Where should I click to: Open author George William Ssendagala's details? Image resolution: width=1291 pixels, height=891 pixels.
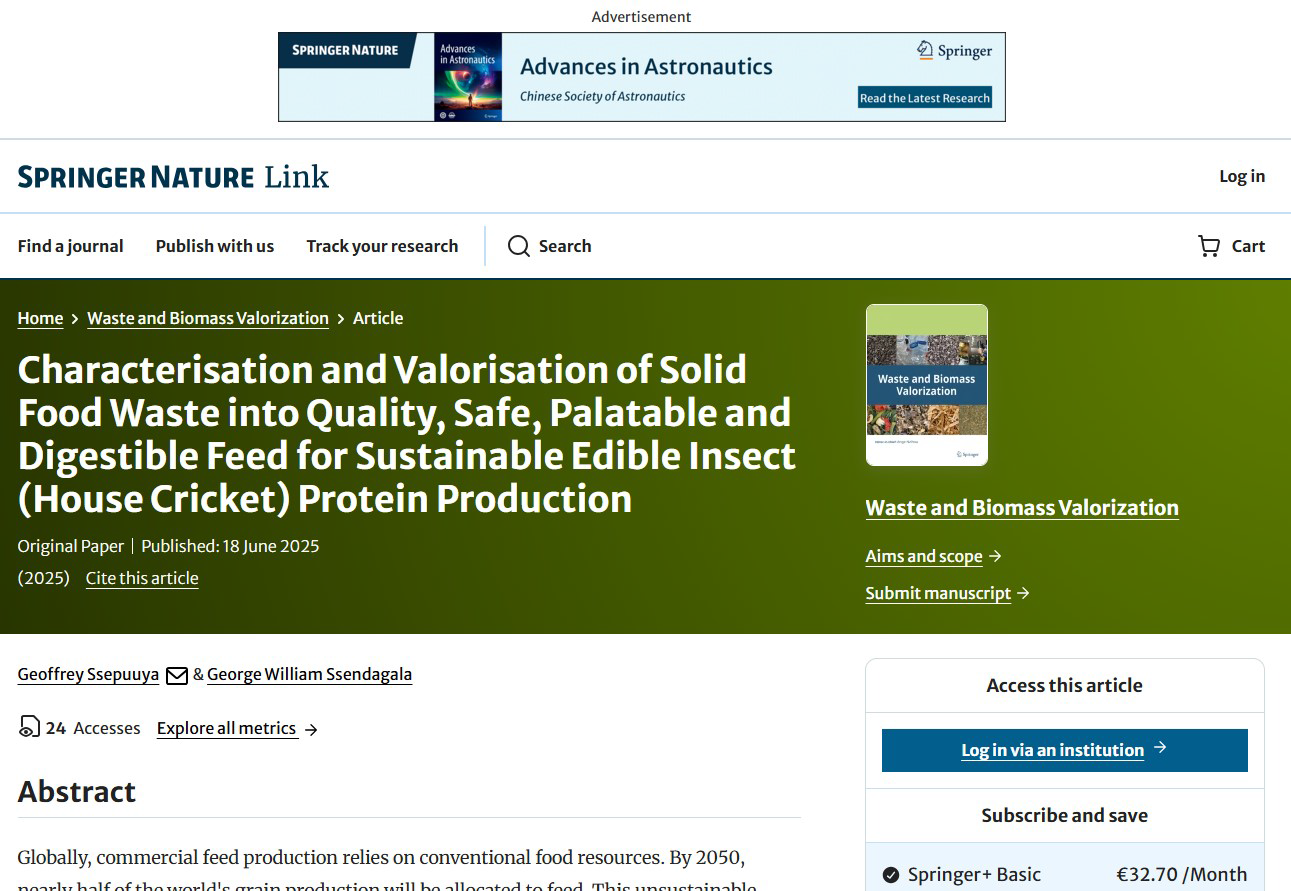click(310, 674)
